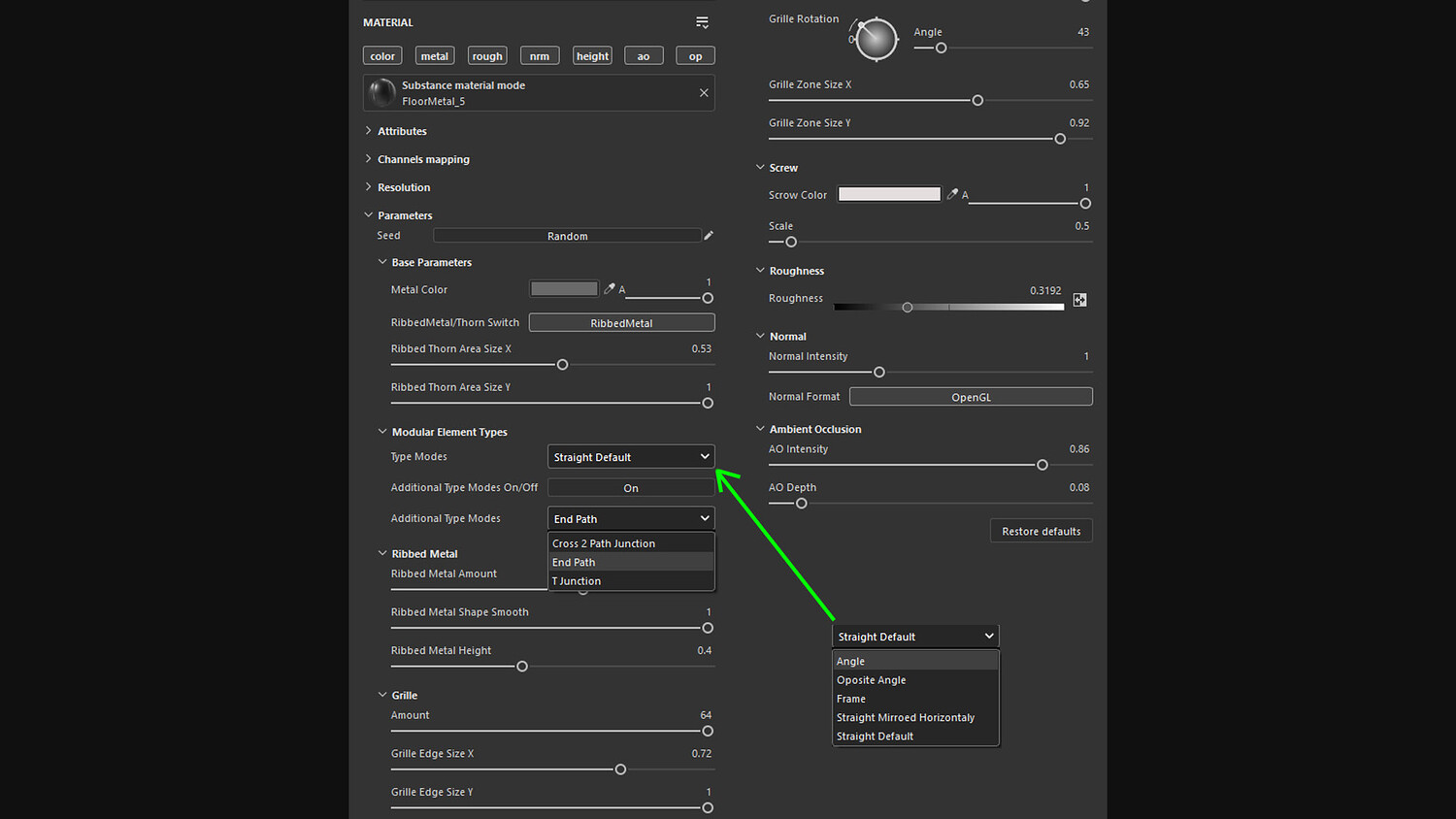This screenshot has height=819, width=1456.
Task: Use the Screw Color eyedropper tool
Action: [952, 194]
